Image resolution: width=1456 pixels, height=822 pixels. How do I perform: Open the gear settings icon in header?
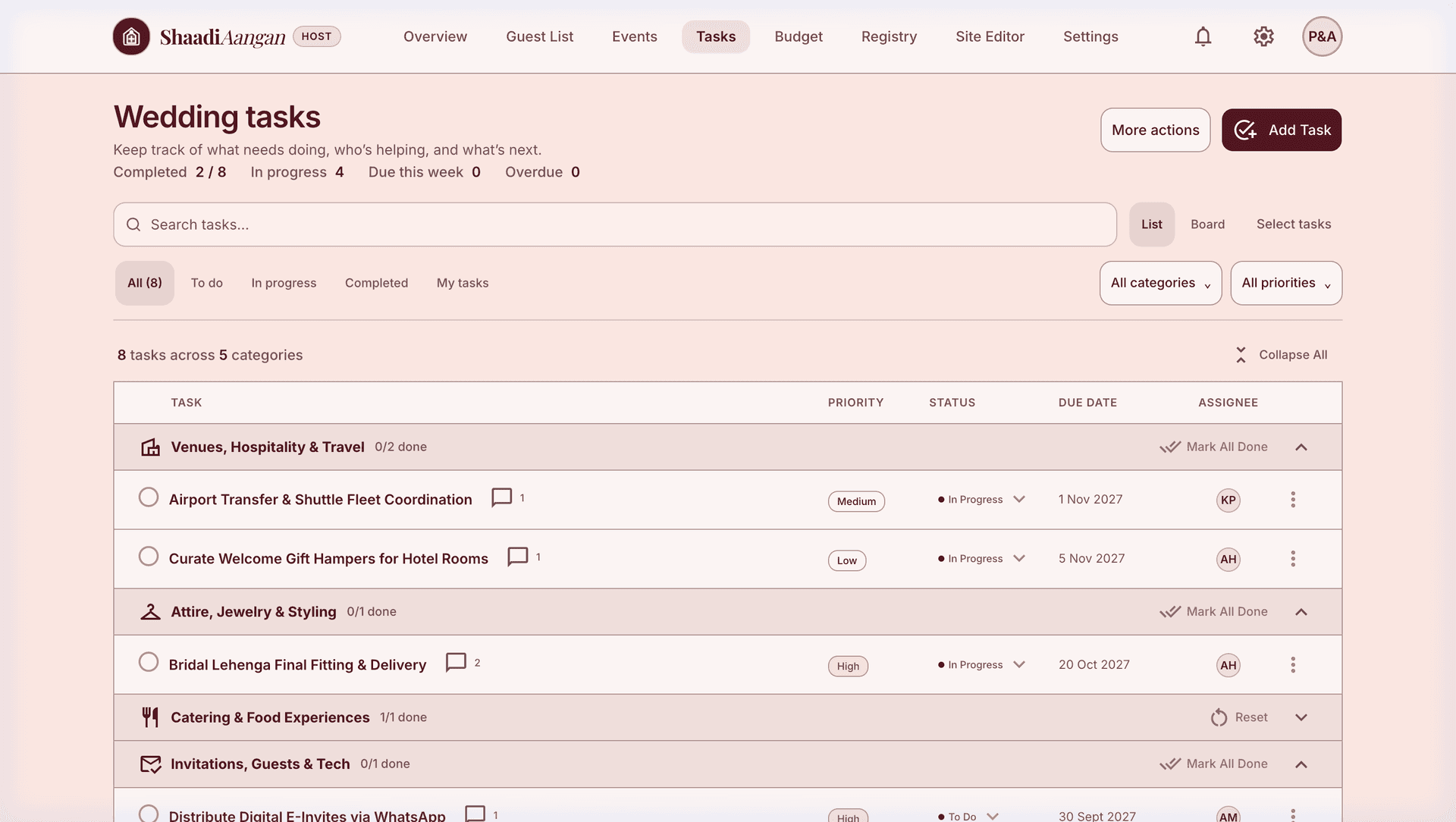pos(1263,36)
